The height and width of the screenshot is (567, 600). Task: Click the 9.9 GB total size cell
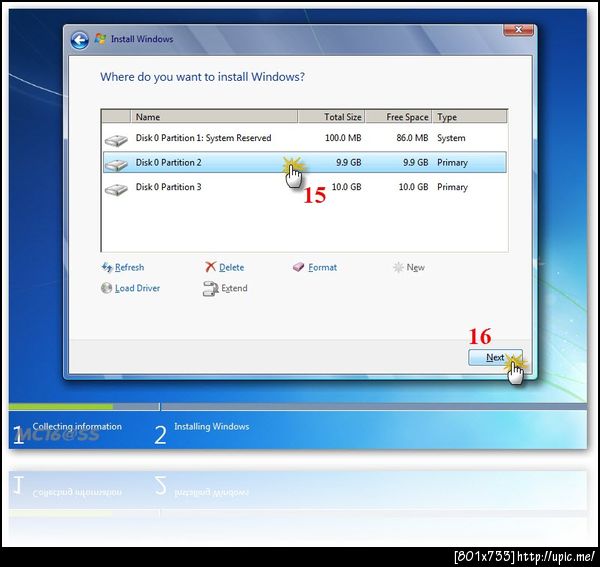tap(349, 163)
